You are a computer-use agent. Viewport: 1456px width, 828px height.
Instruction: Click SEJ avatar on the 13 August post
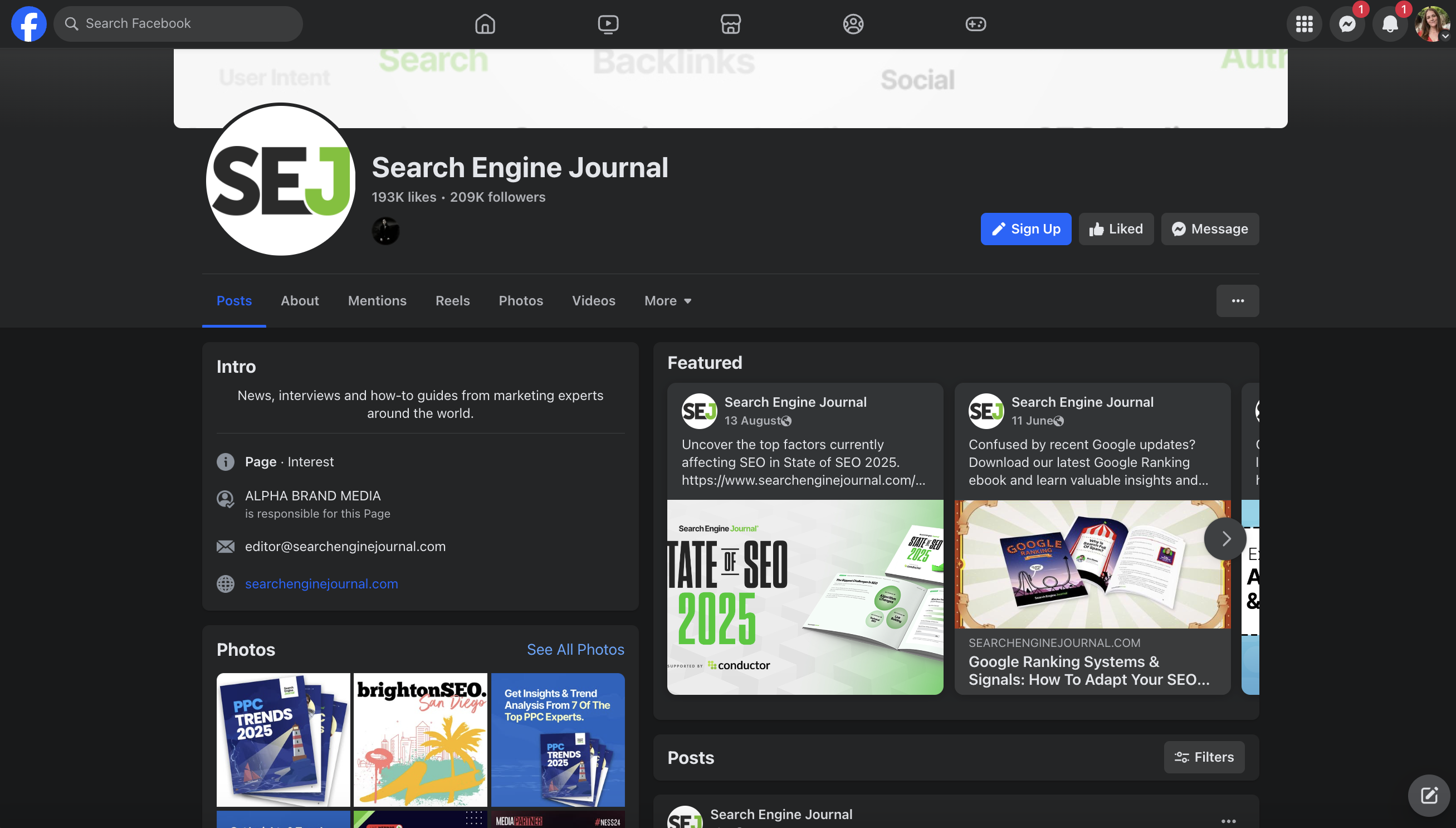coord(699,411)
